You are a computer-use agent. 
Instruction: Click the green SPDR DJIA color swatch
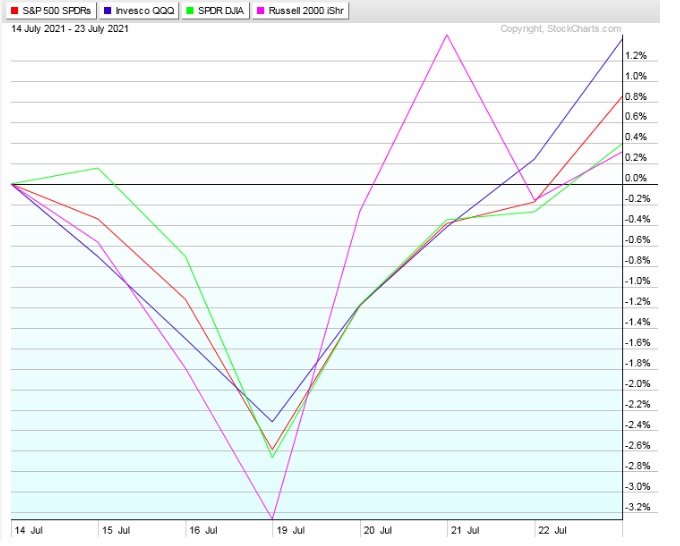(x=190, y=10)
